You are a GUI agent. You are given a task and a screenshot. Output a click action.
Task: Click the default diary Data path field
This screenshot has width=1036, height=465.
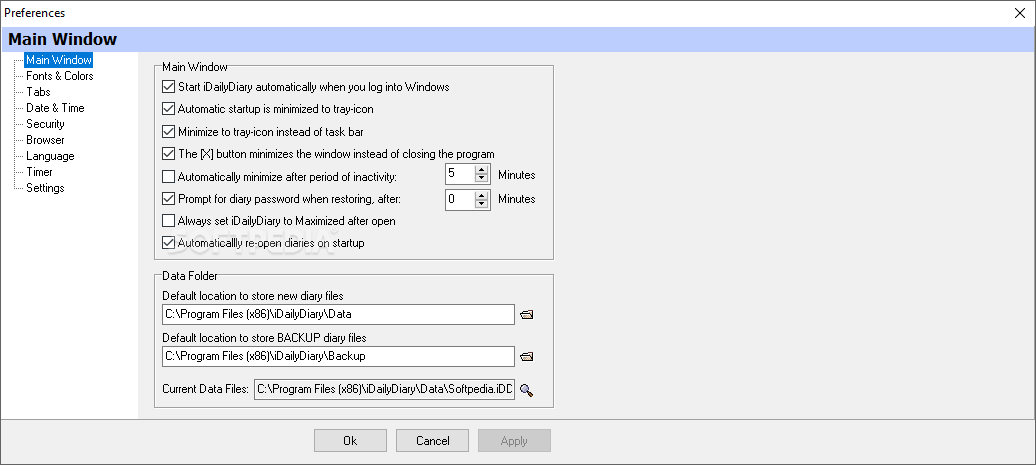(x=338, y=314)
